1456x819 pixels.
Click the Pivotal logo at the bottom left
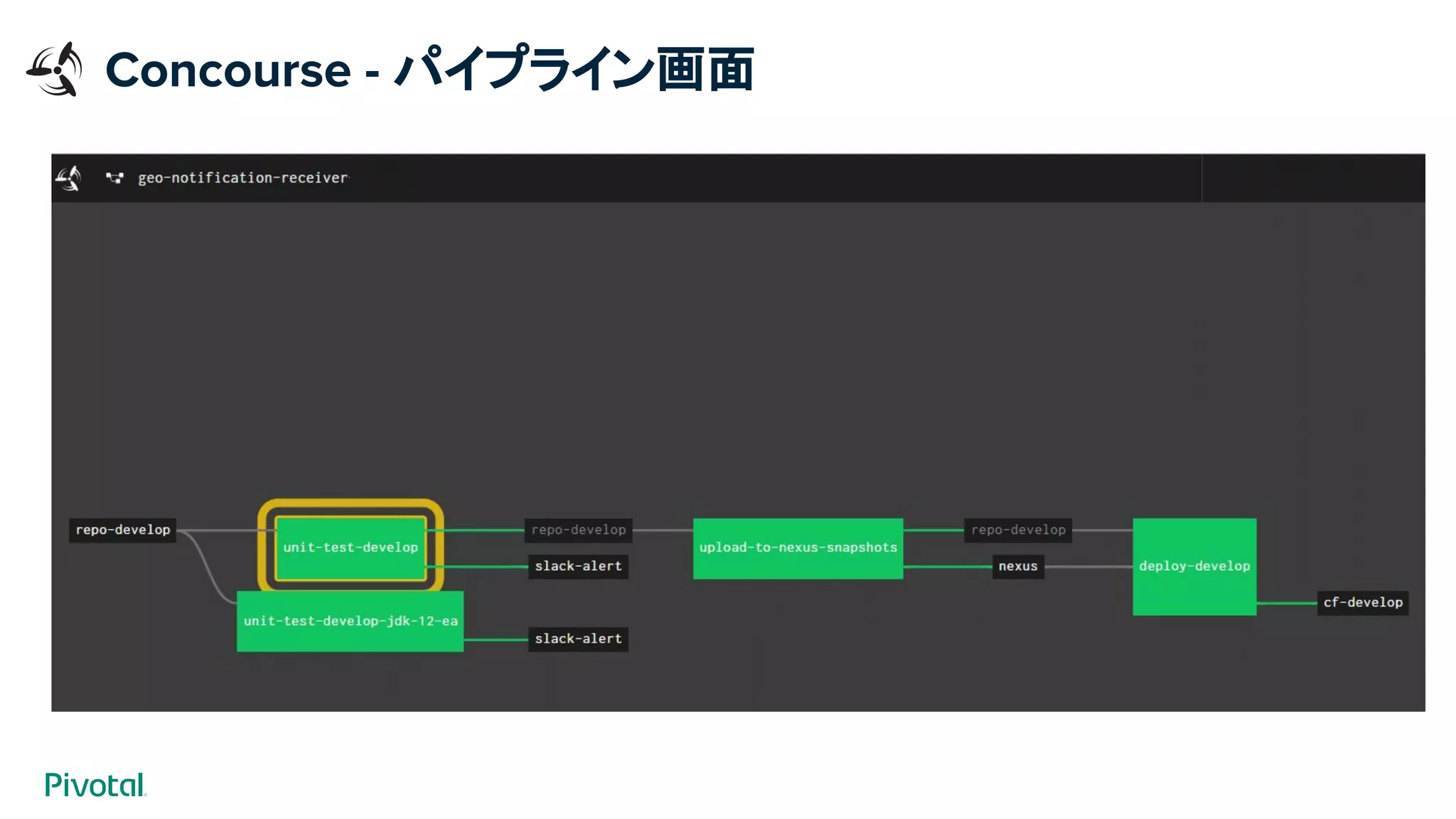pyautogui.click(x=95, y=785)
